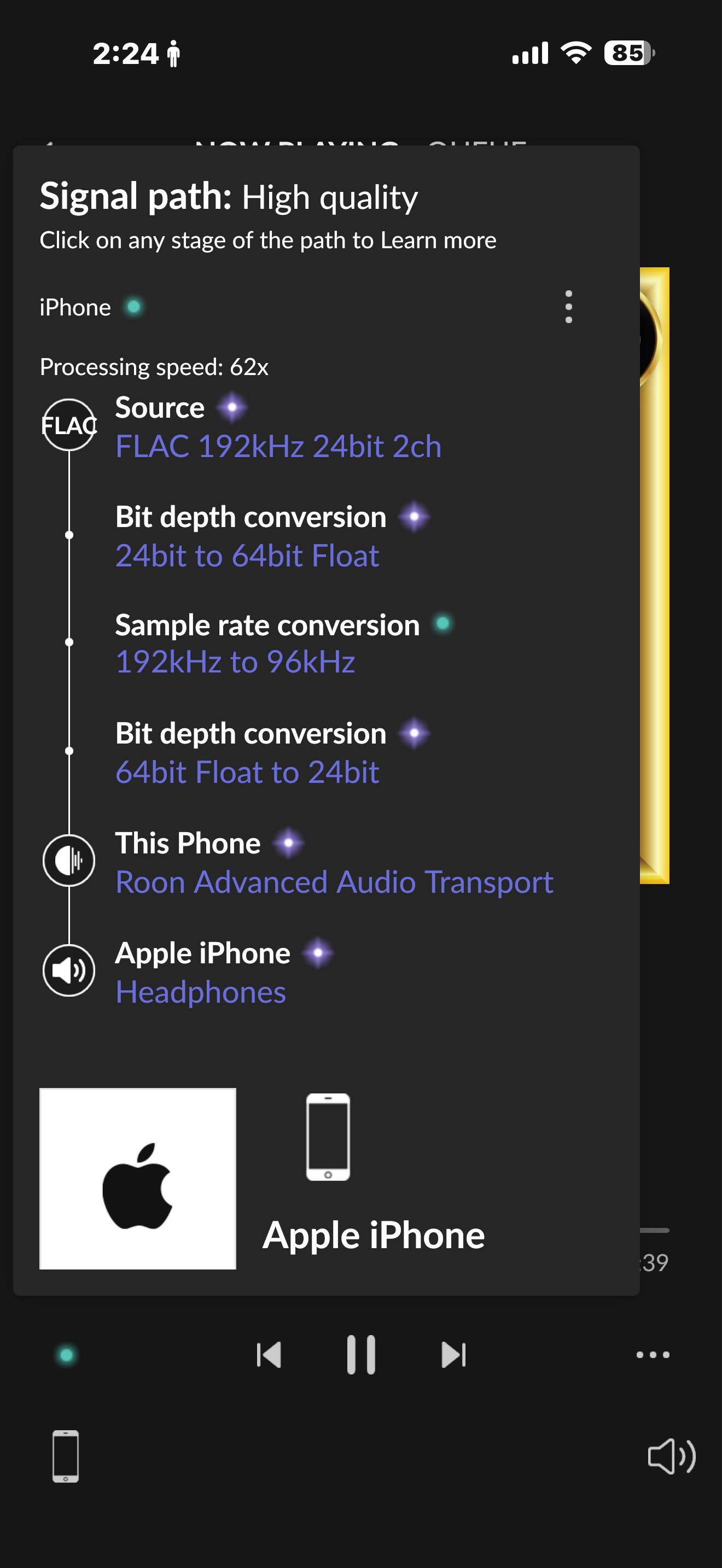Tap the iPhone device illustration above Apple iPhone
Image resolution: width=722 pixels, height=1568 pixels.
328,1137
